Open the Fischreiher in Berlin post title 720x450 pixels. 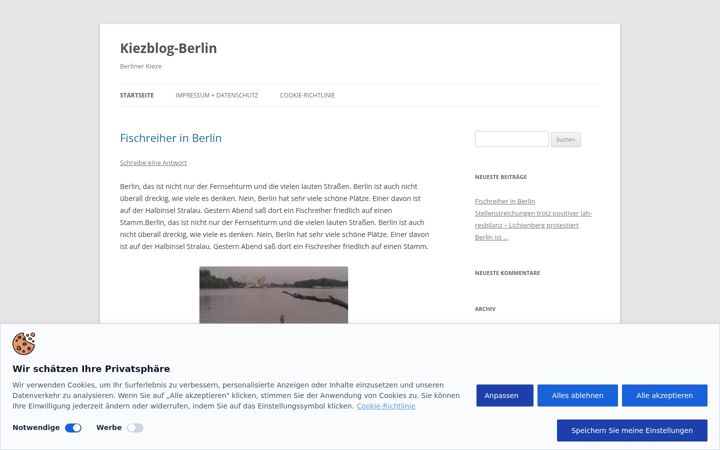[171, 138]
